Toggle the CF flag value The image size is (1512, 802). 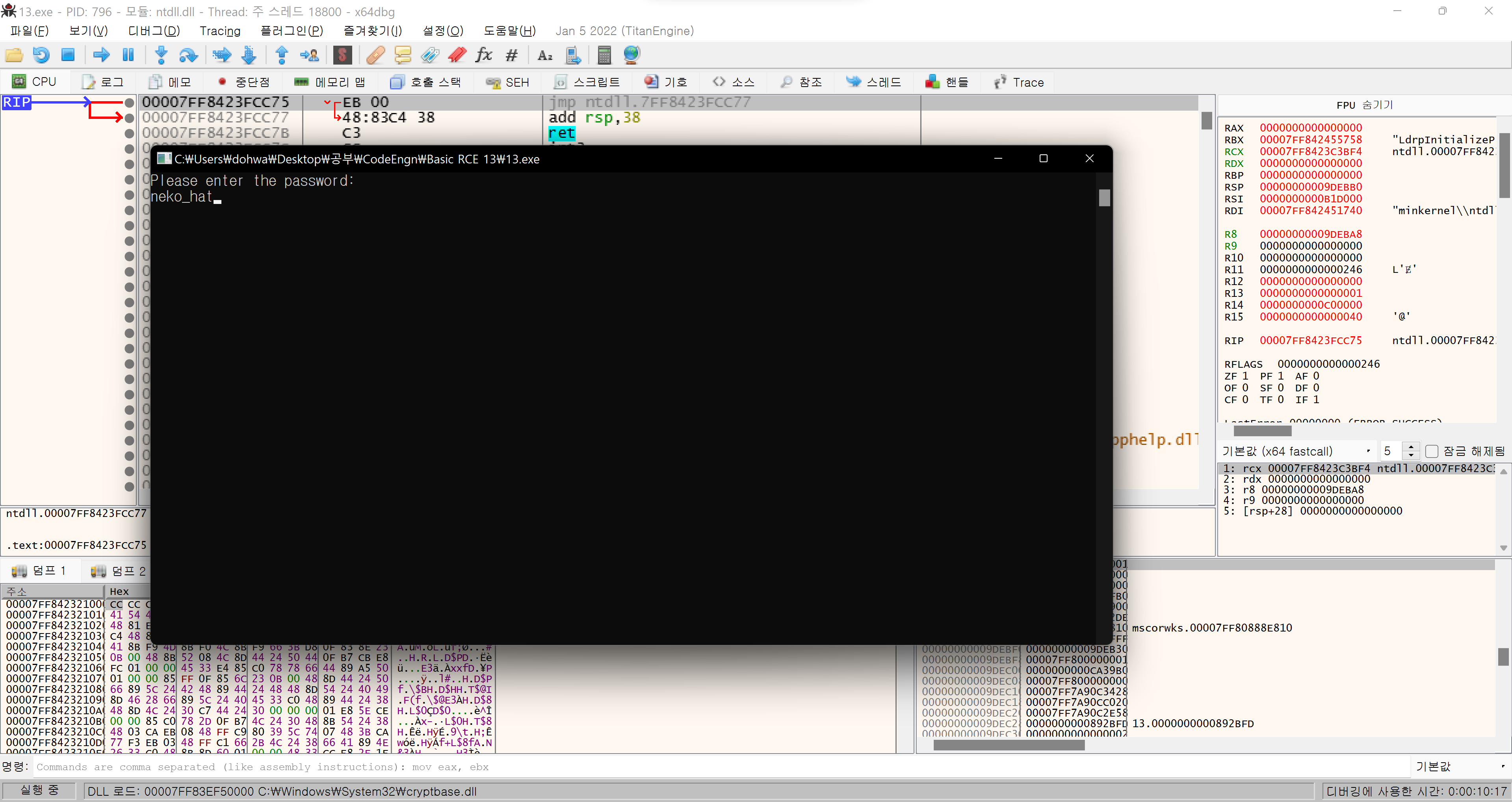pos(1245,399)
